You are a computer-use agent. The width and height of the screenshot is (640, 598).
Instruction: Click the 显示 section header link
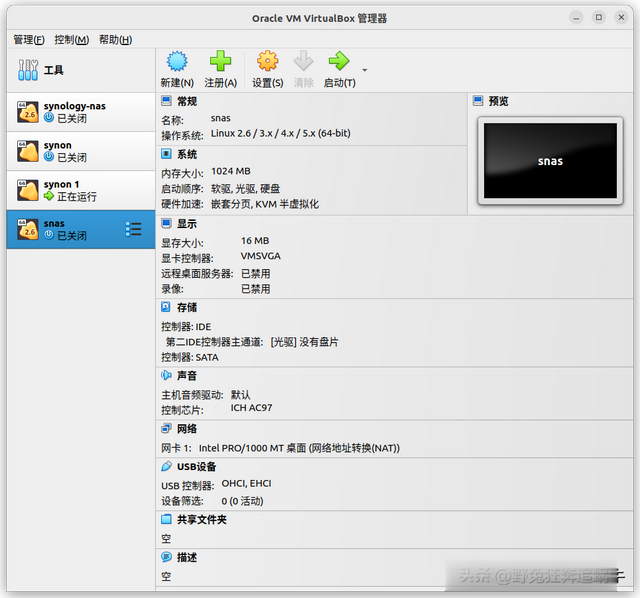point(187,224)
